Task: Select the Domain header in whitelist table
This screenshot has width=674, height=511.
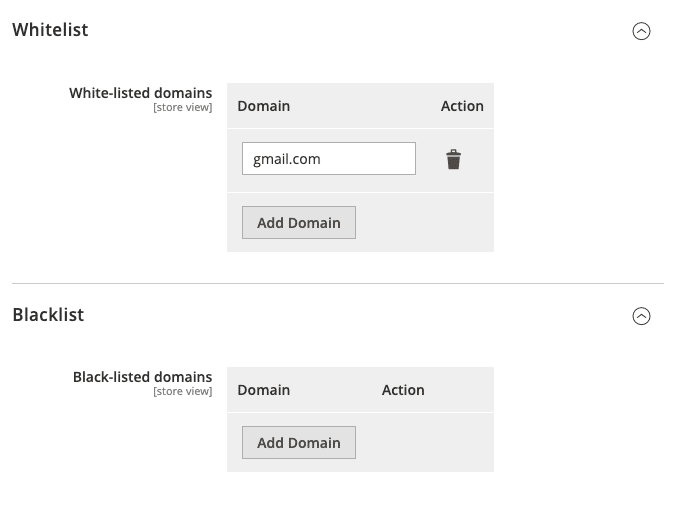Action: pyautogui.click(x=263, y=106)
